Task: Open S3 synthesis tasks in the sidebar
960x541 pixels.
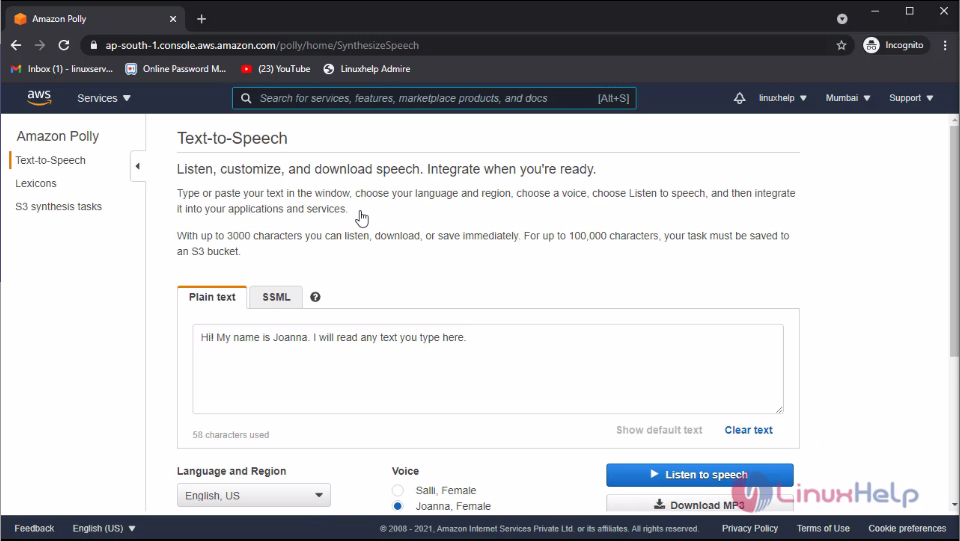Action: click(58, 207)
